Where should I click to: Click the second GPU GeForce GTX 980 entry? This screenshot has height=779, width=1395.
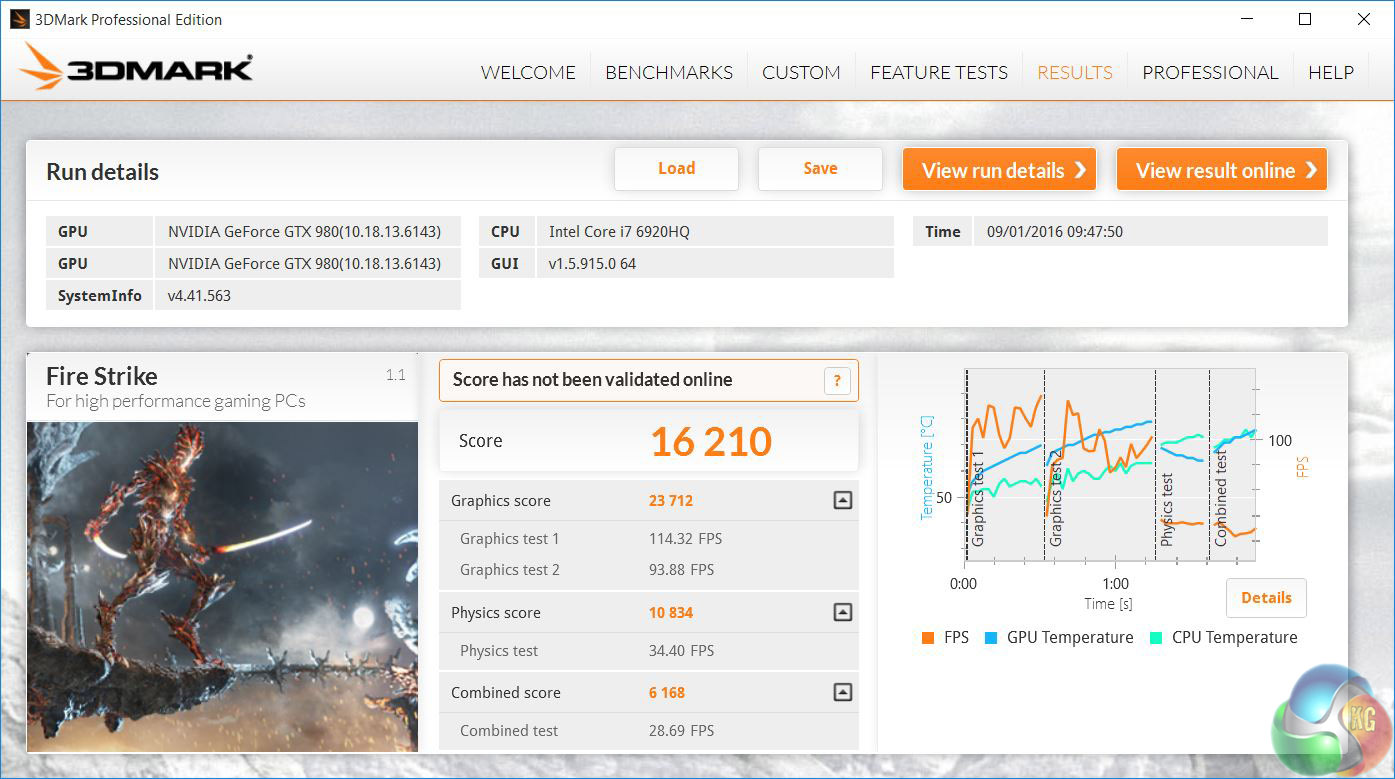pos(304,264)
